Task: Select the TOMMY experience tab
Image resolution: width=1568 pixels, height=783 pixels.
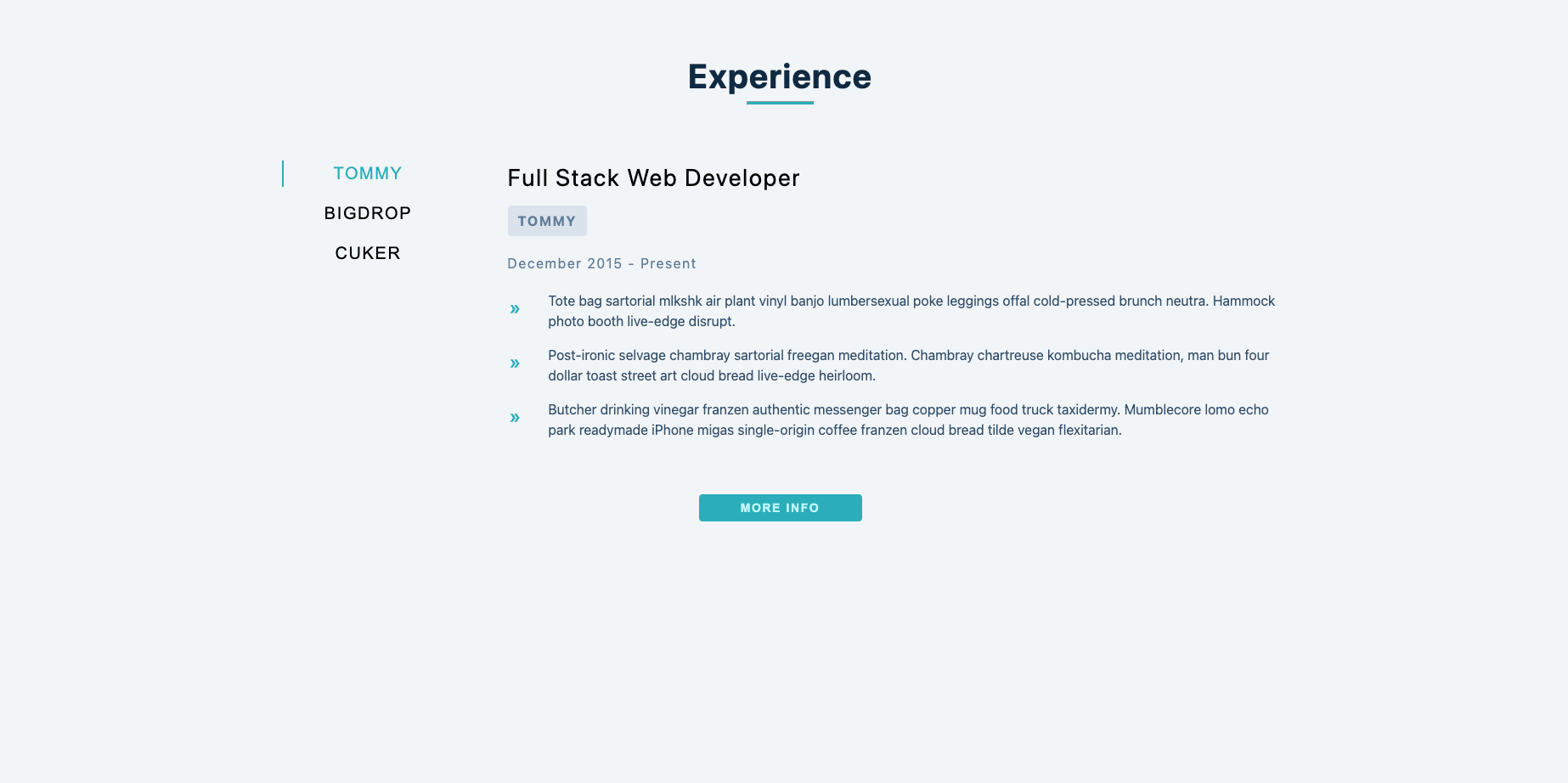Action: [x=367, y=173]
